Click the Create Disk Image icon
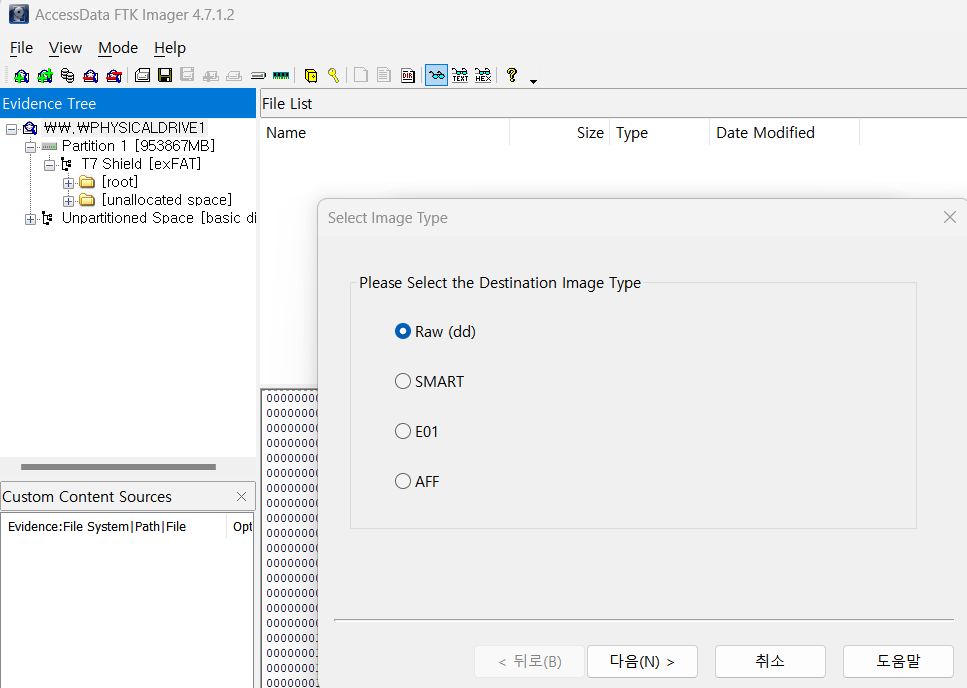The image size is (967, 688). pos(142,76)
